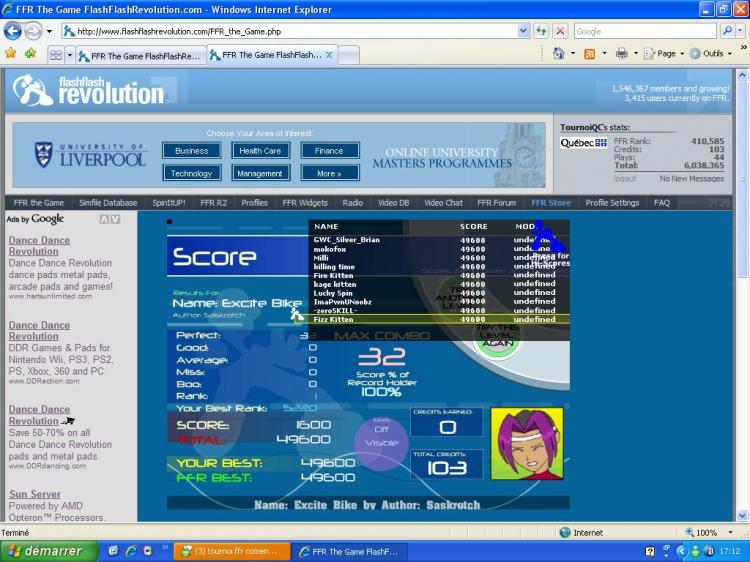
Task: Open FFR Widgets menu item
Action: click(x=305, y=203)
